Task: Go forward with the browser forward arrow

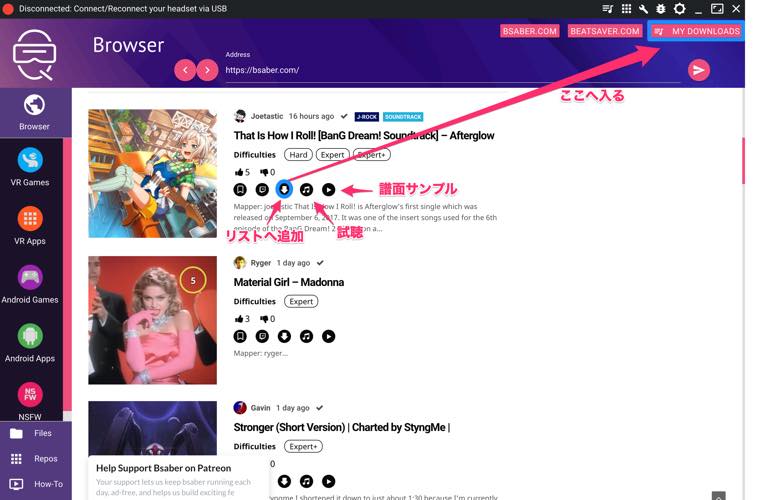Action: click(207, 70)
